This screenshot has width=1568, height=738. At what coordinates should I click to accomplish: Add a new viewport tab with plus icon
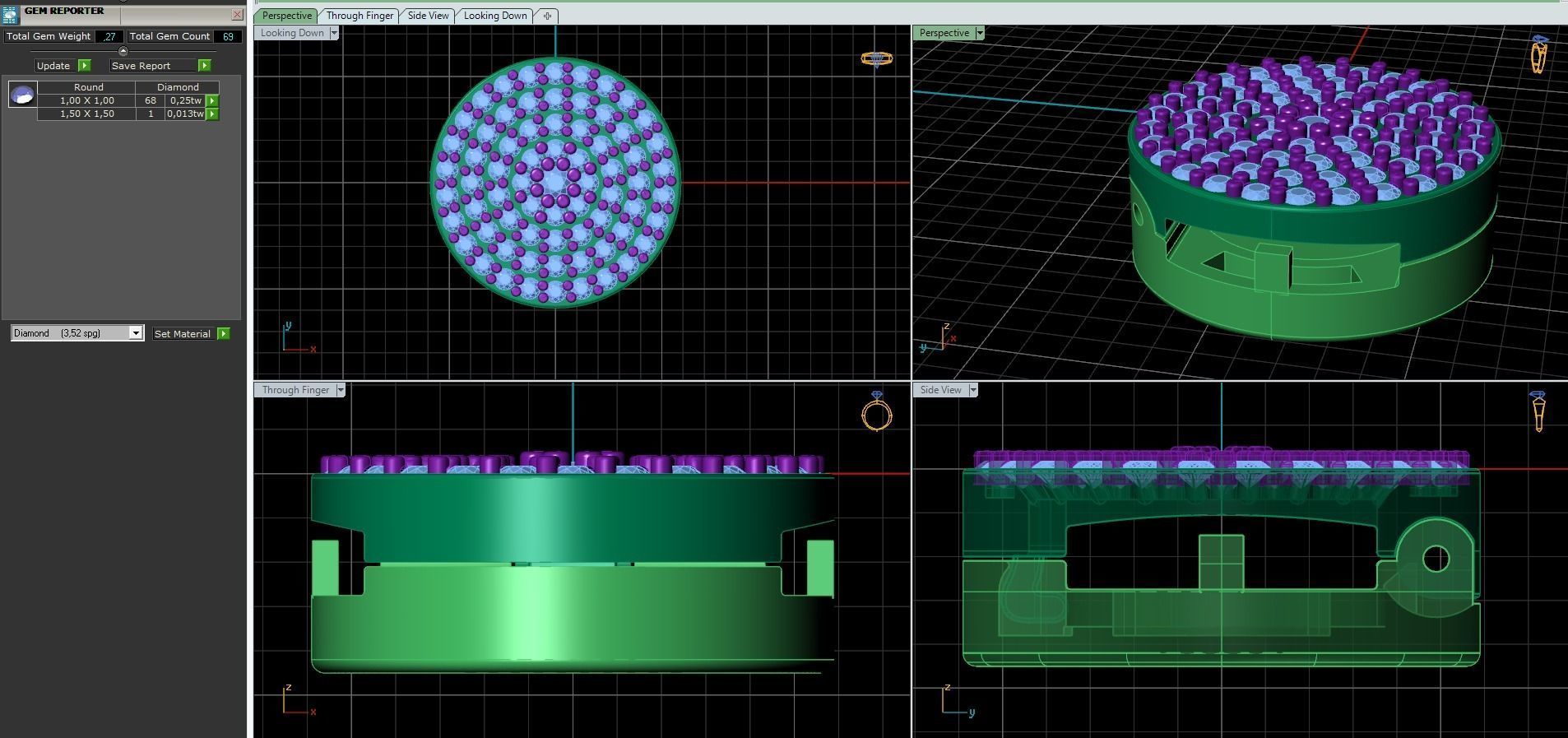point(547,16)
